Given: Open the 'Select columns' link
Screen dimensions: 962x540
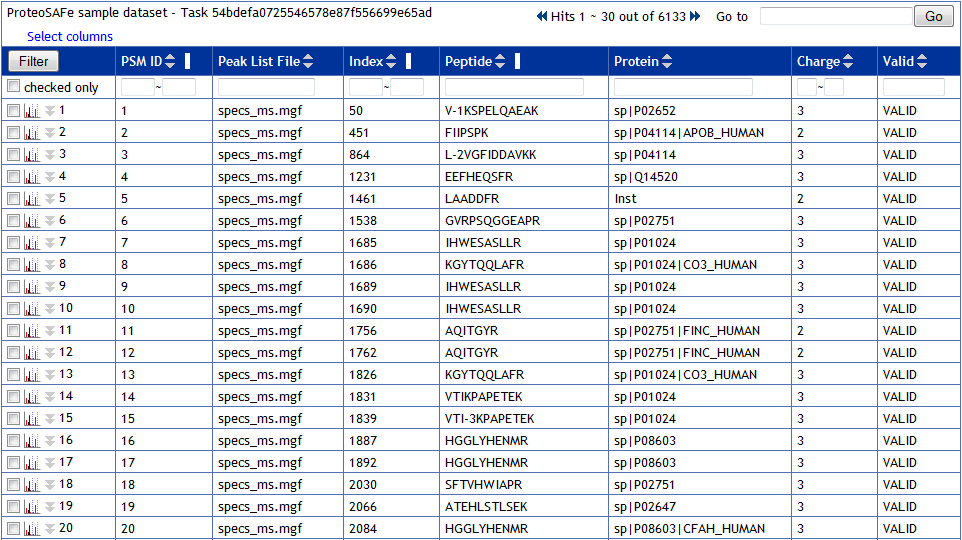Looking at the screenshot, I should click(70, 36).
